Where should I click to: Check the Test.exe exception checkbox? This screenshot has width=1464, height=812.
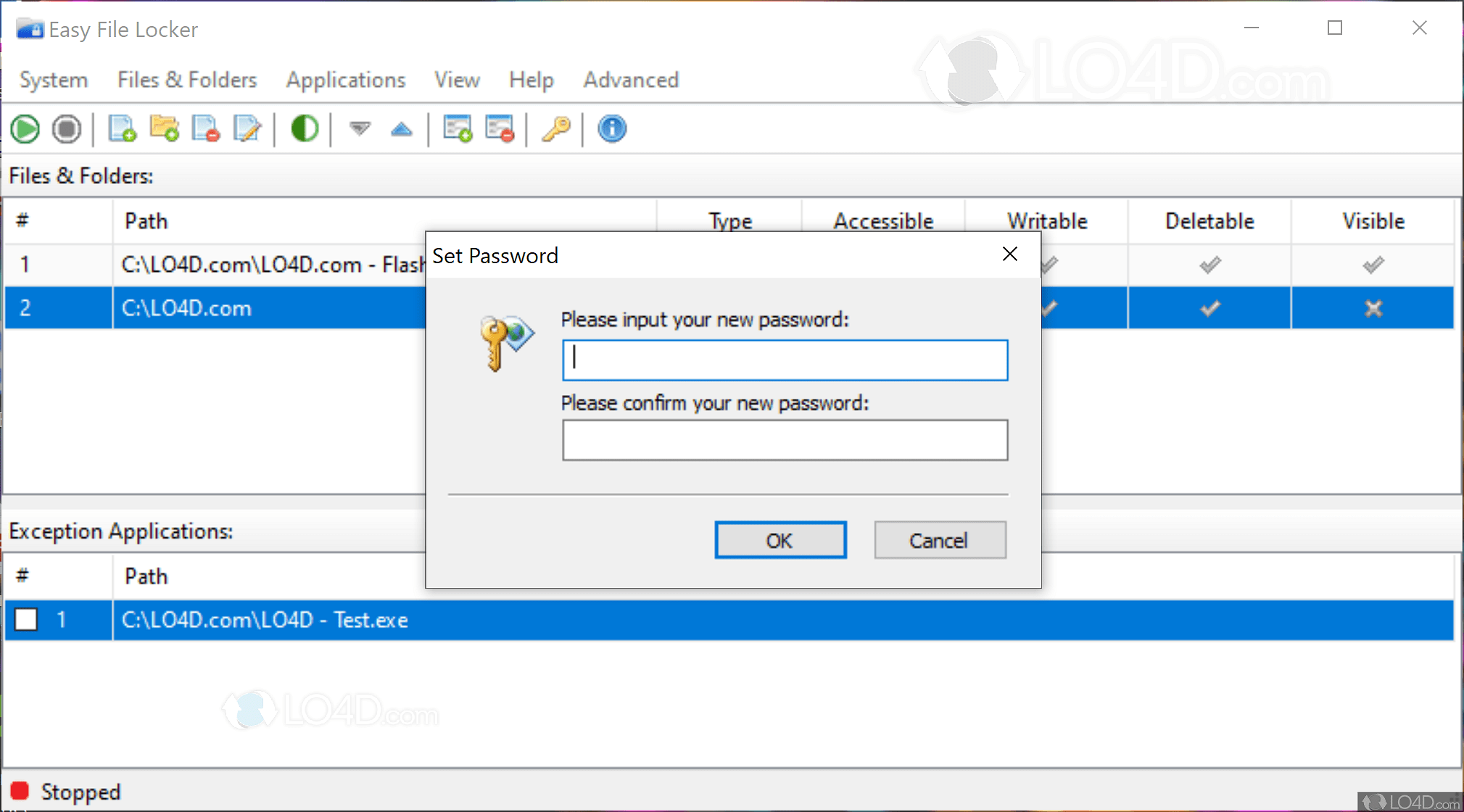pos(26,620)
